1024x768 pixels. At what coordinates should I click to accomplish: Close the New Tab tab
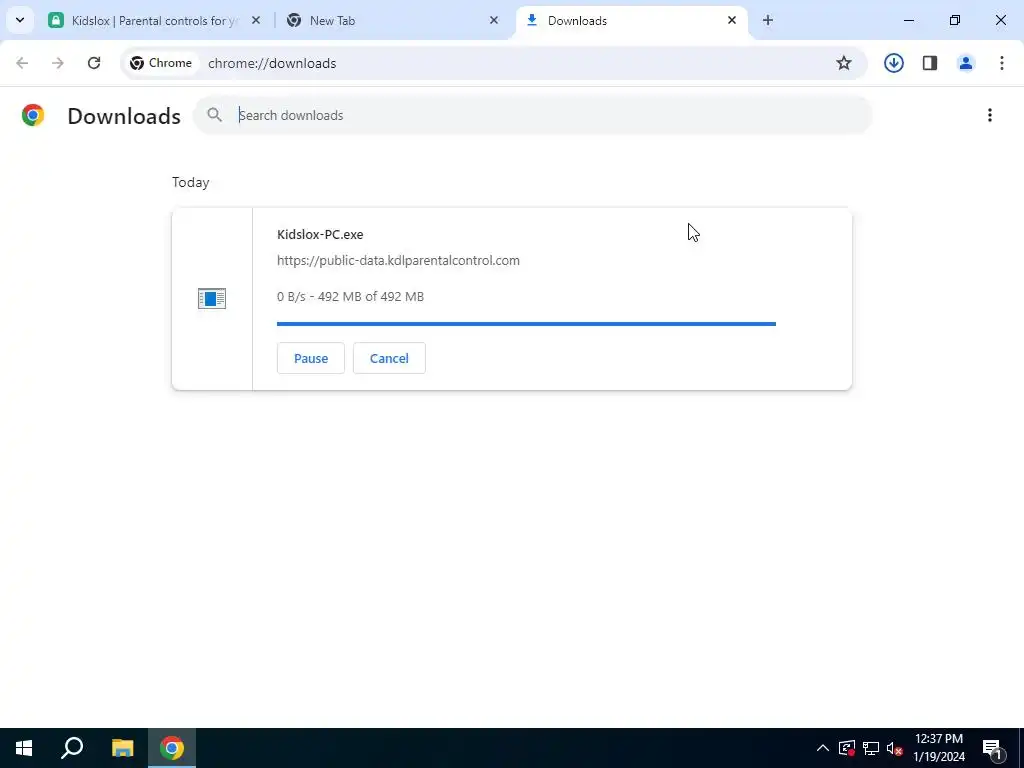coord(494,20)
